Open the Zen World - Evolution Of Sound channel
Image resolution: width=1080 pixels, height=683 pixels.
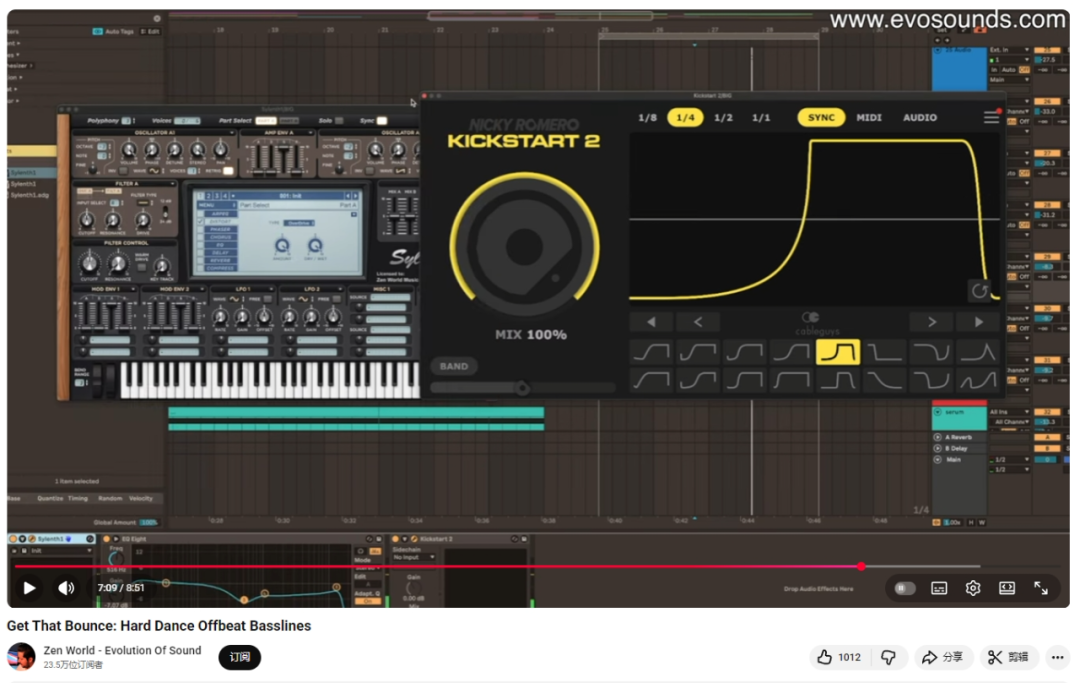(122, 650)
